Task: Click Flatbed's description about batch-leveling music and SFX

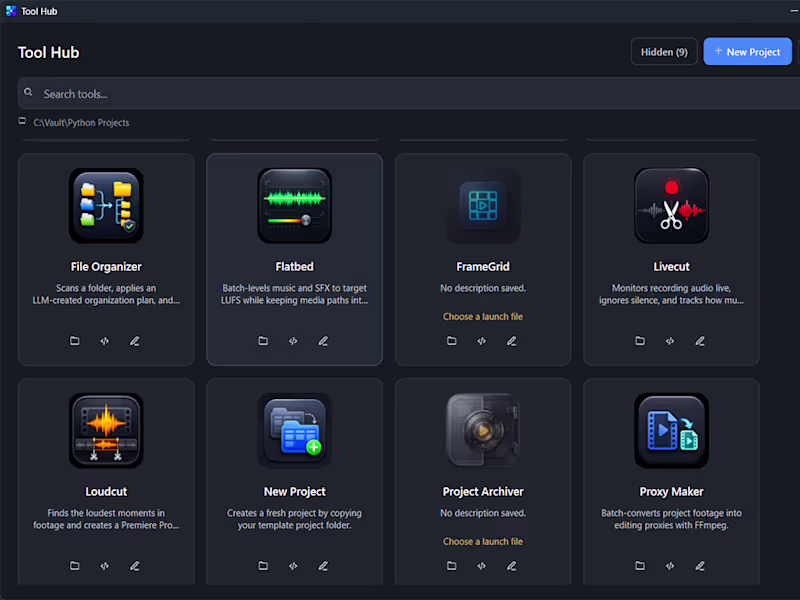Action: coord(294,294)
